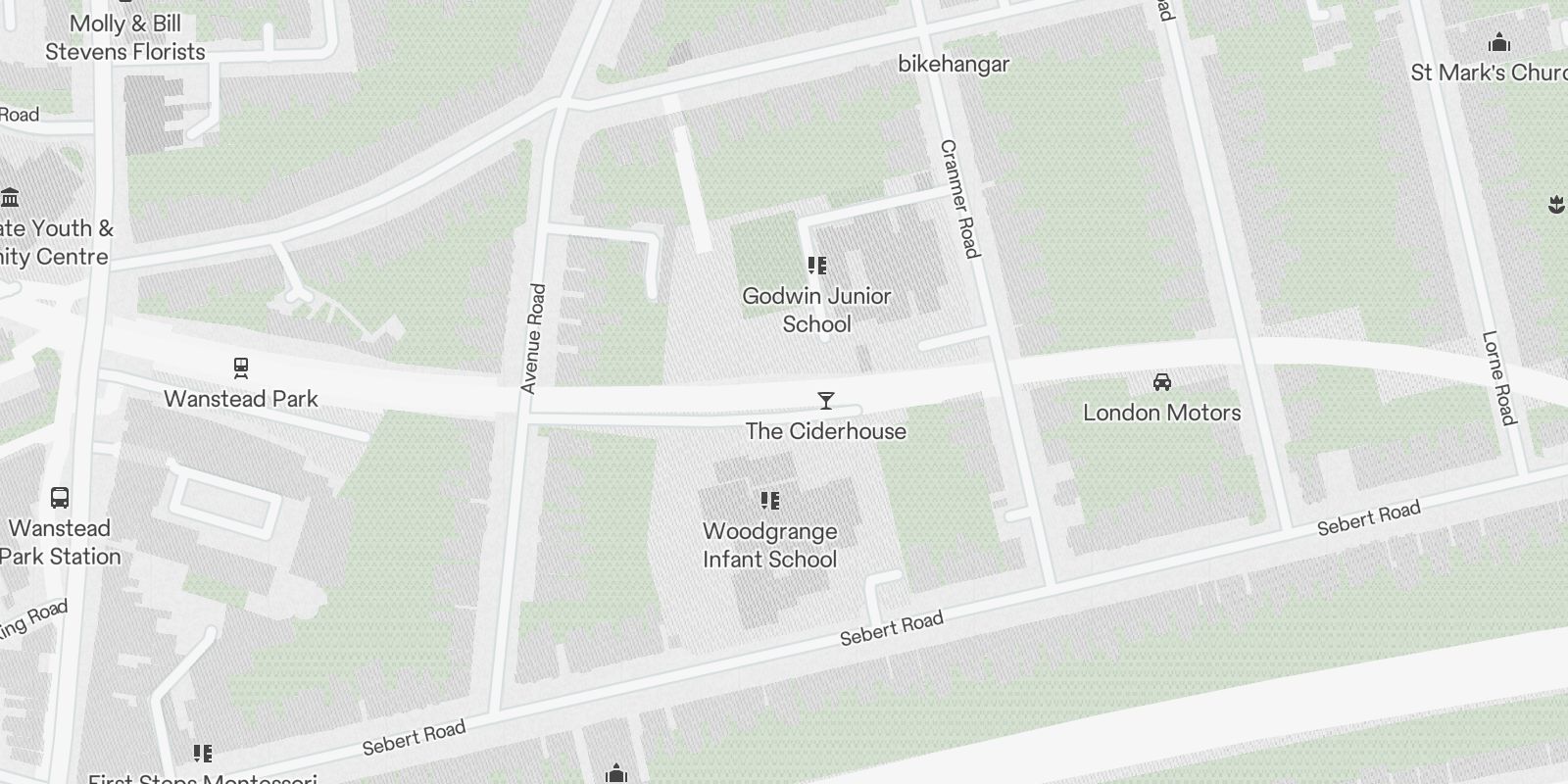Image resolution: width=1568 pixels, height=784 pixels.
Task: Click The Ciderhouse cocktail glass icon
Action: coord(826,401)
